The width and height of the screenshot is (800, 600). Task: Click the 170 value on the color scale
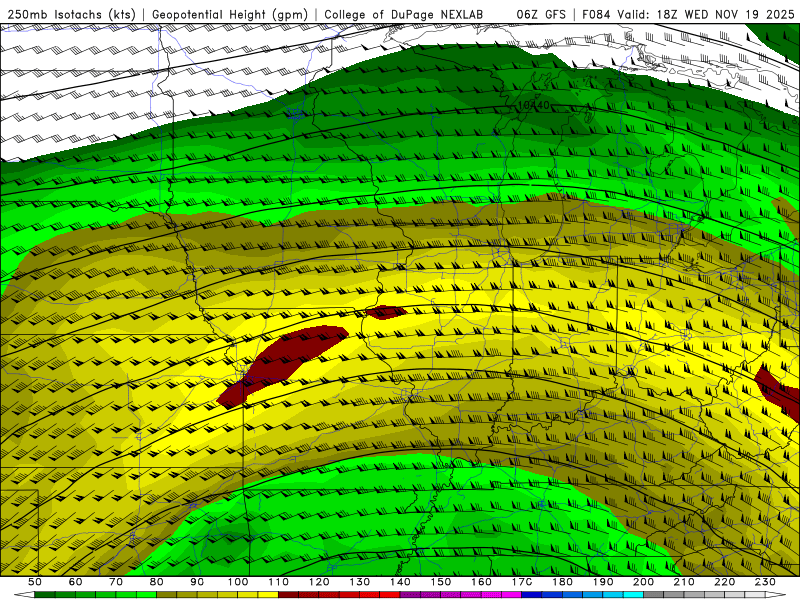tap(522, 582)
